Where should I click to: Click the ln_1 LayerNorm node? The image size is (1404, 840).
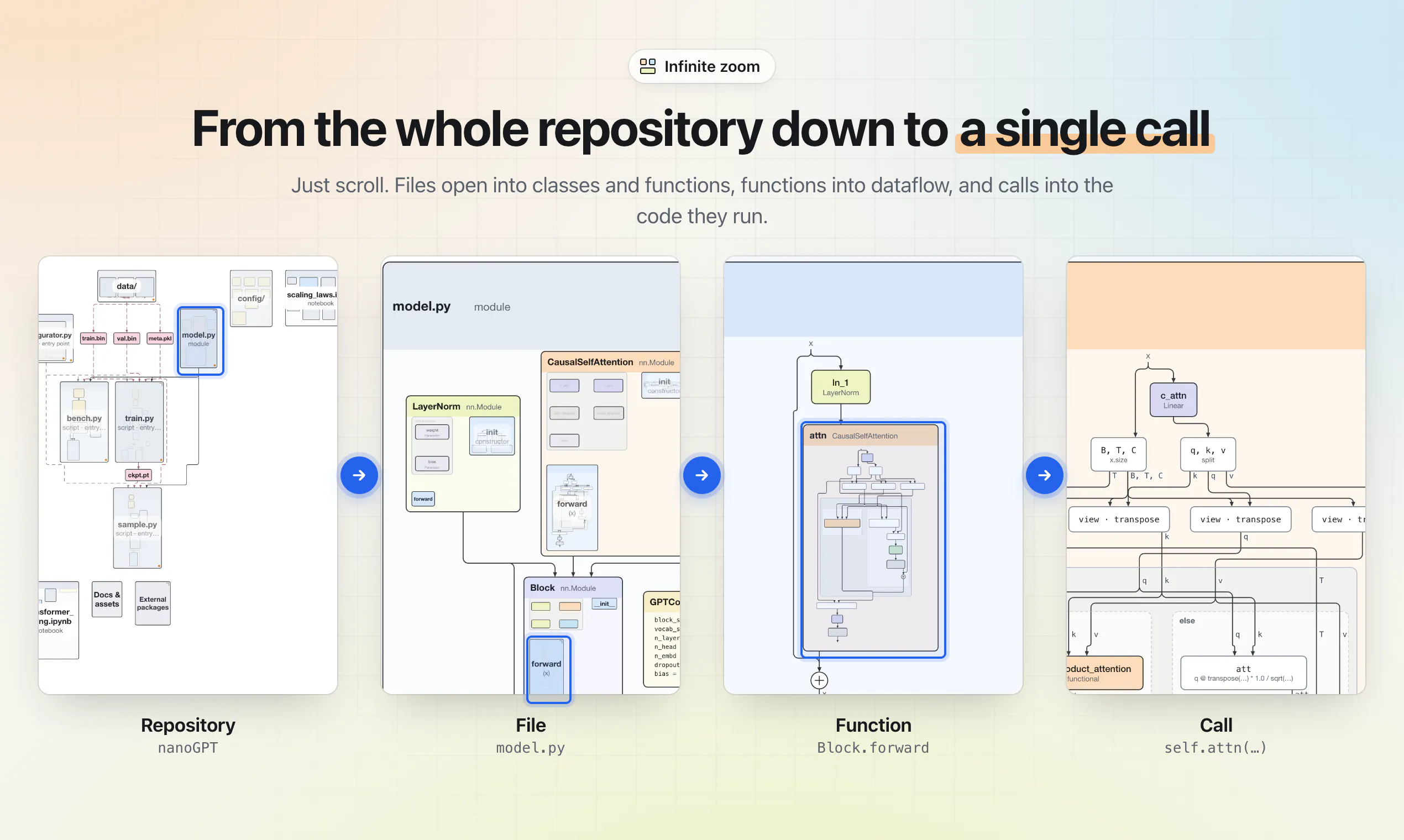pyautogui.click(x=841, y=387)
